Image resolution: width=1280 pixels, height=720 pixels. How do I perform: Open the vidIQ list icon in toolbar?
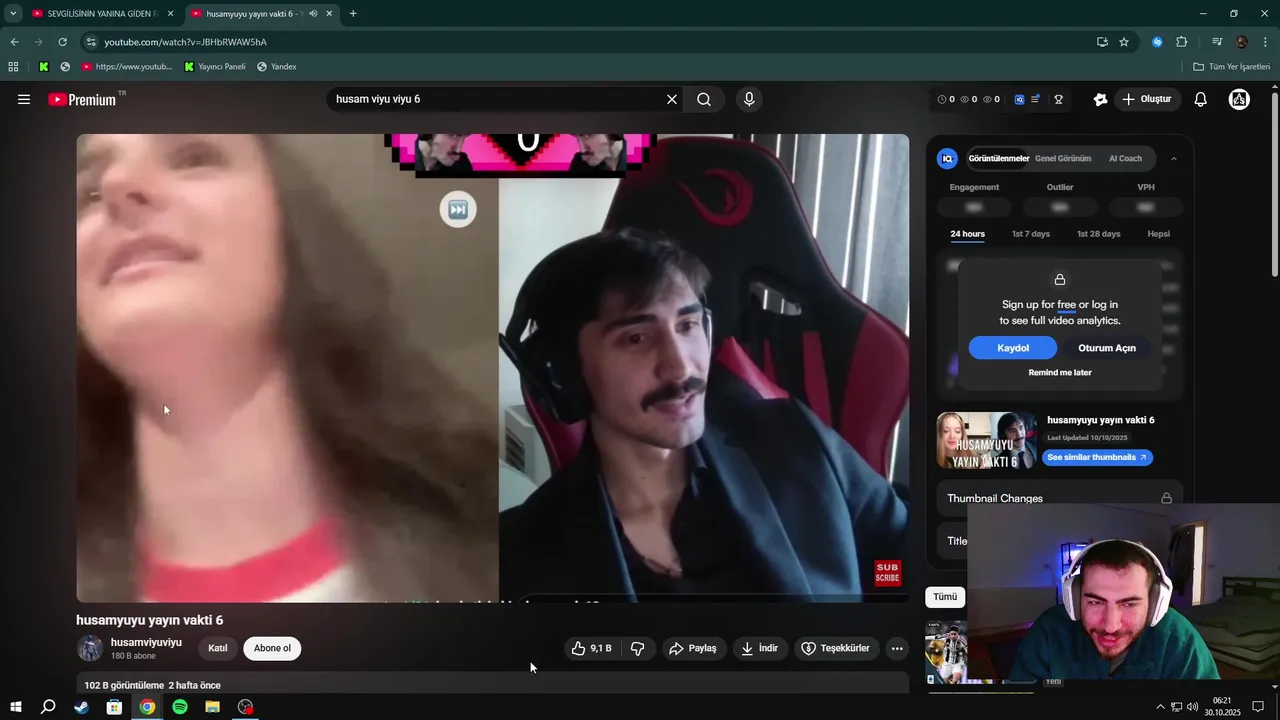pyautogui.click(x=1036, y=99)
